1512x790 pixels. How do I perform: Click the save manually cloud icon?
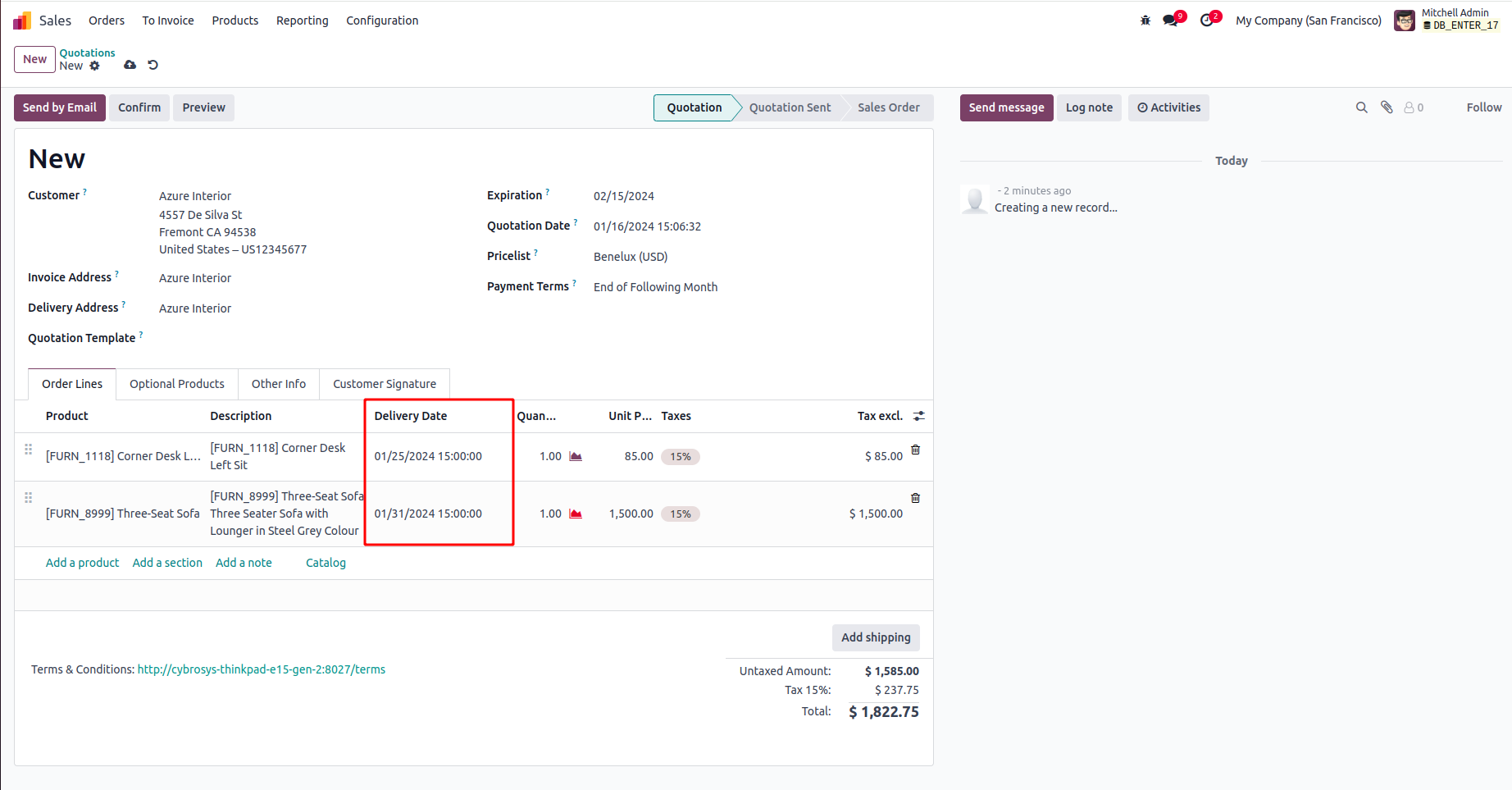130,65
